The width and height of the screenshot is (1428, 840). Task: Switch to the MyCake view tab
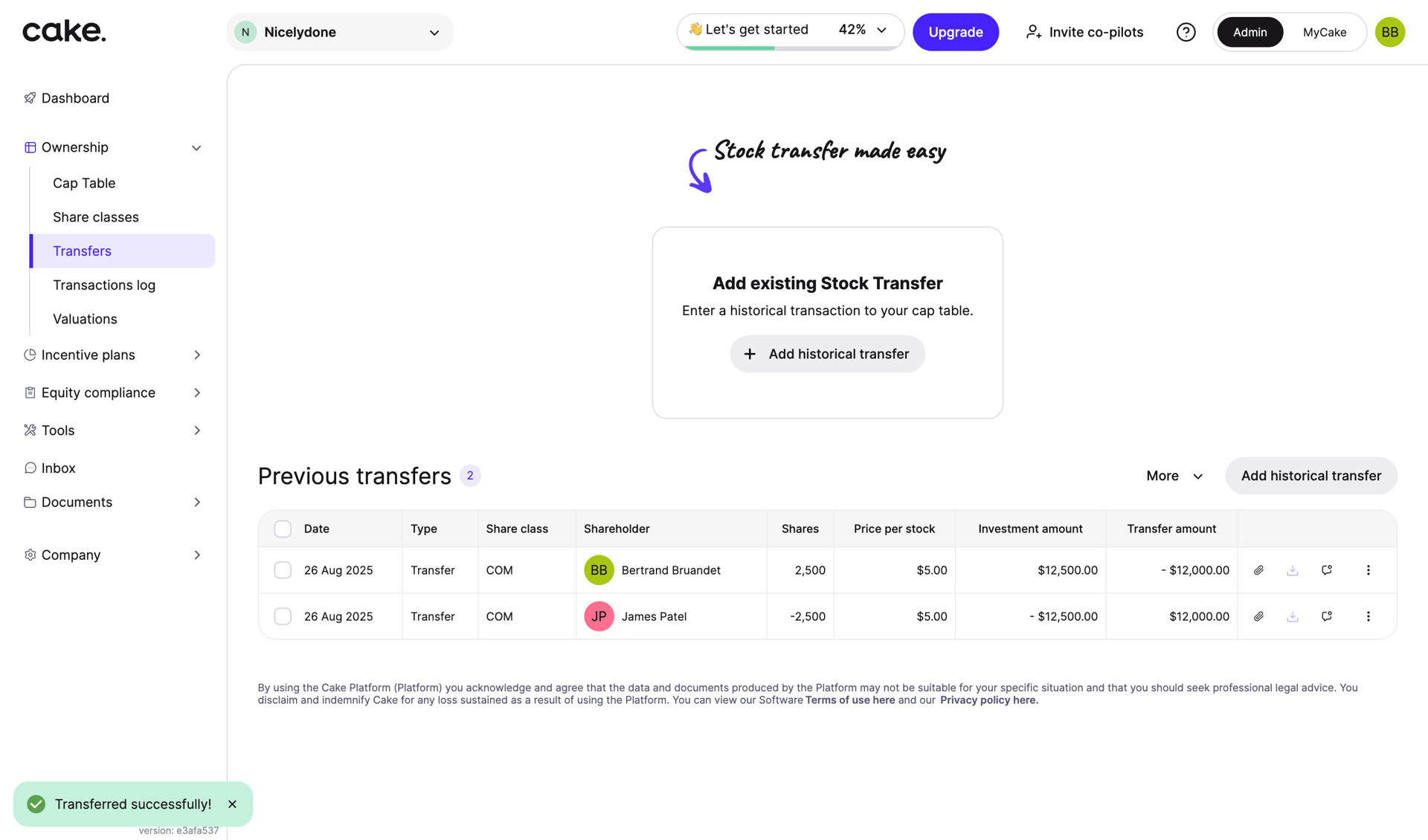1324,32
